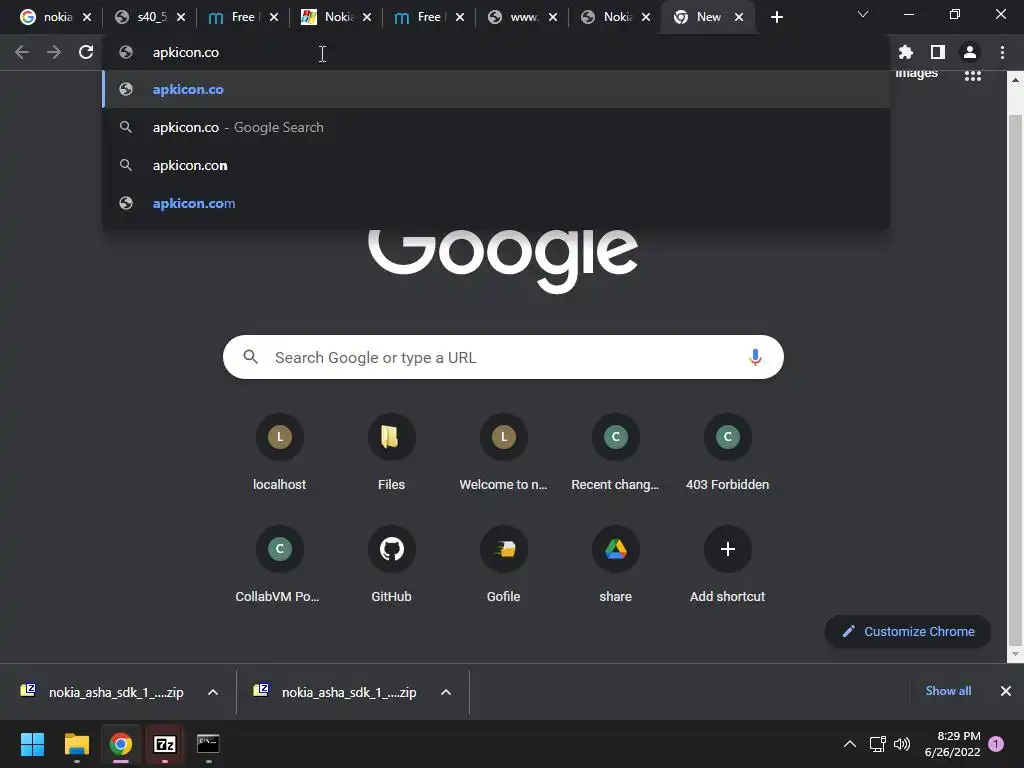Open the CollabVM Po... shortcut
Screen dimensions: 1024x768
click(280, 566)
